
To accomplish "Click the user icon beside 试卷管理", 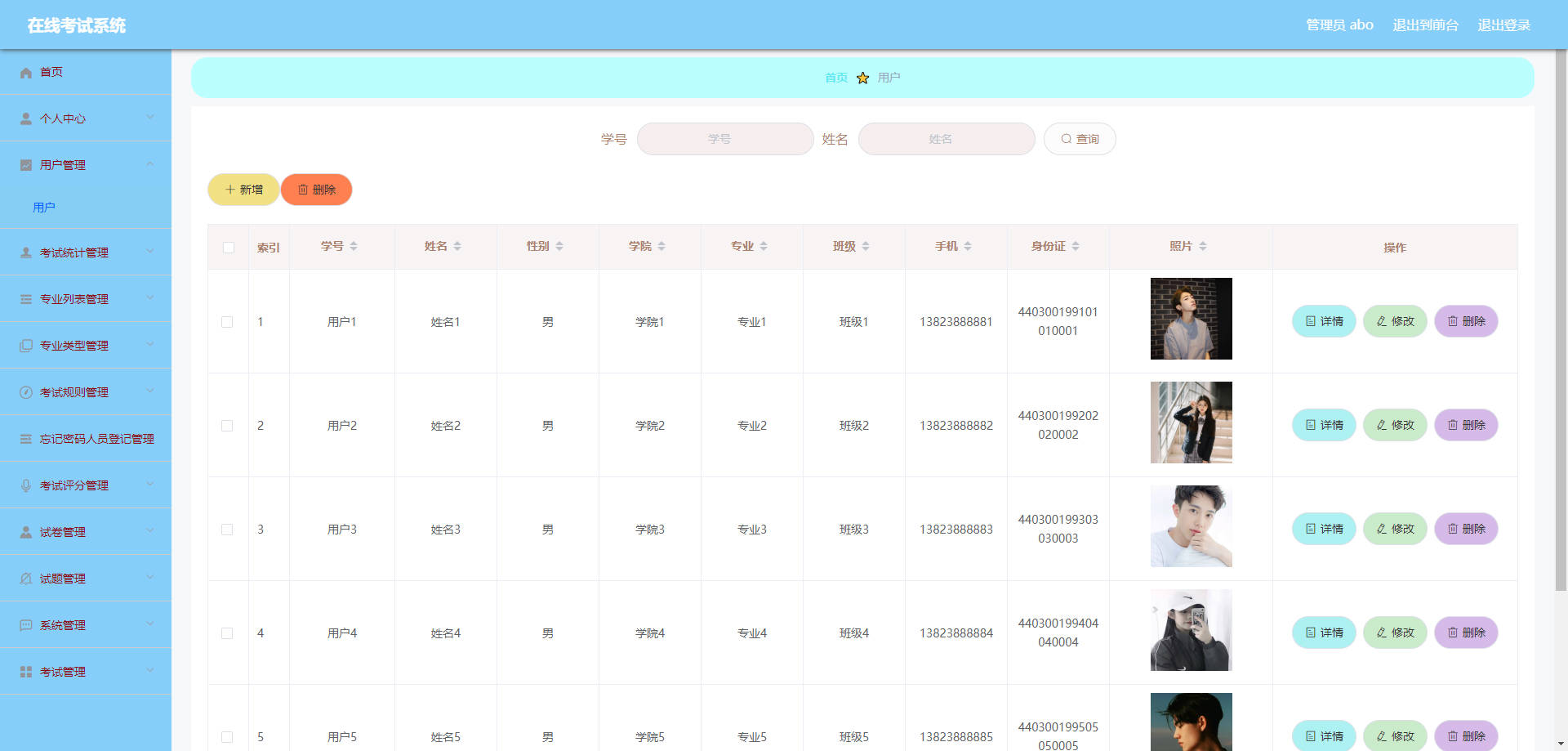I will [x=26, y=532].
